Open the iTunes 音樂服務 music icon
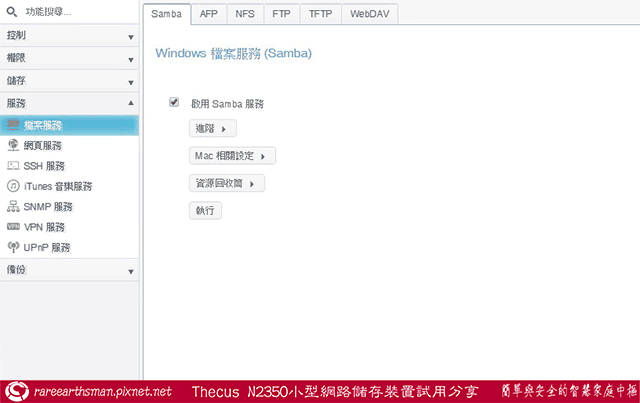The width and height of the screenshot is (640, 403). [x=13, y=186]
